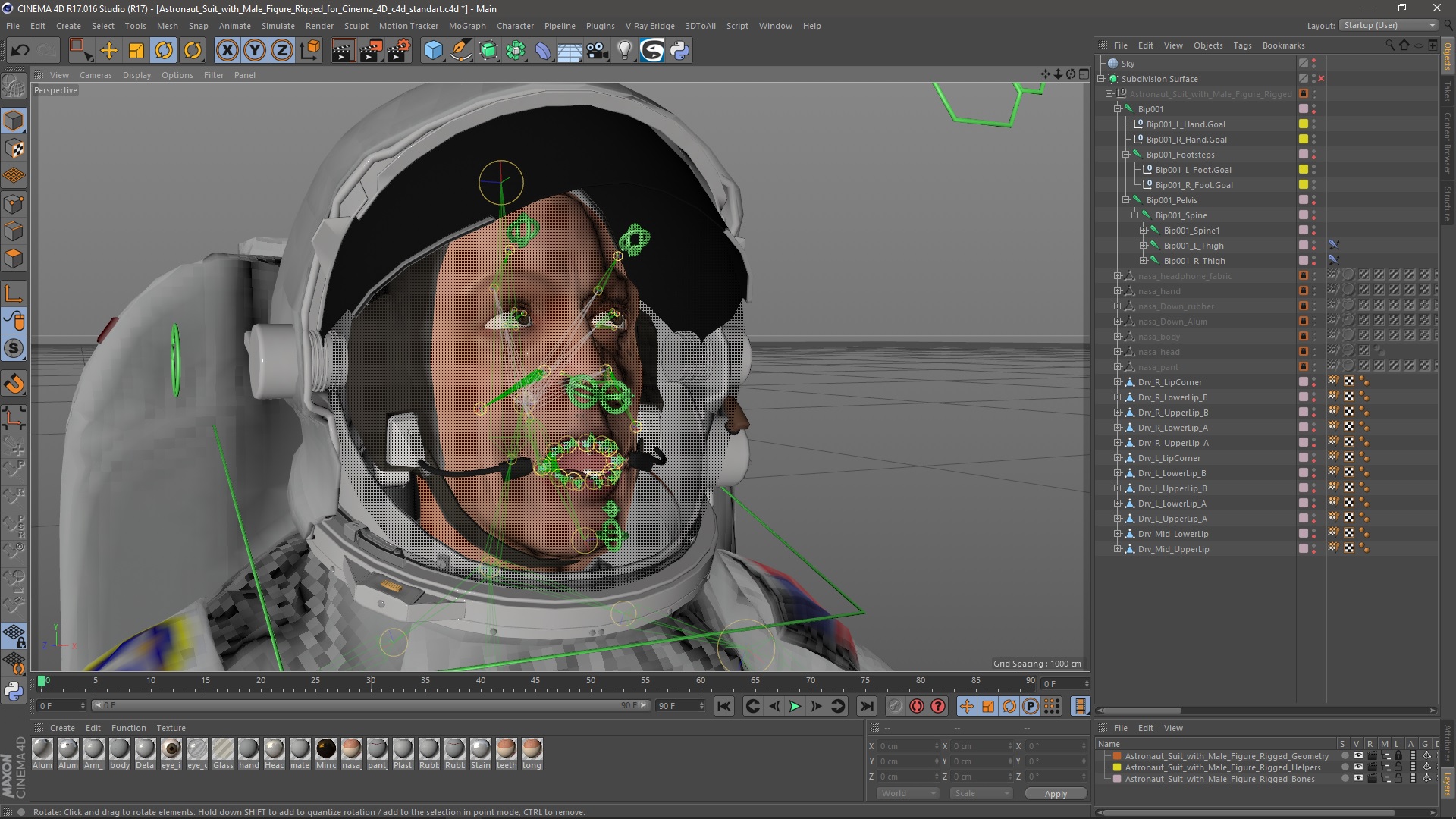Toggle Z axis lock icon
1456x819 pixels.
click(282, 51)
